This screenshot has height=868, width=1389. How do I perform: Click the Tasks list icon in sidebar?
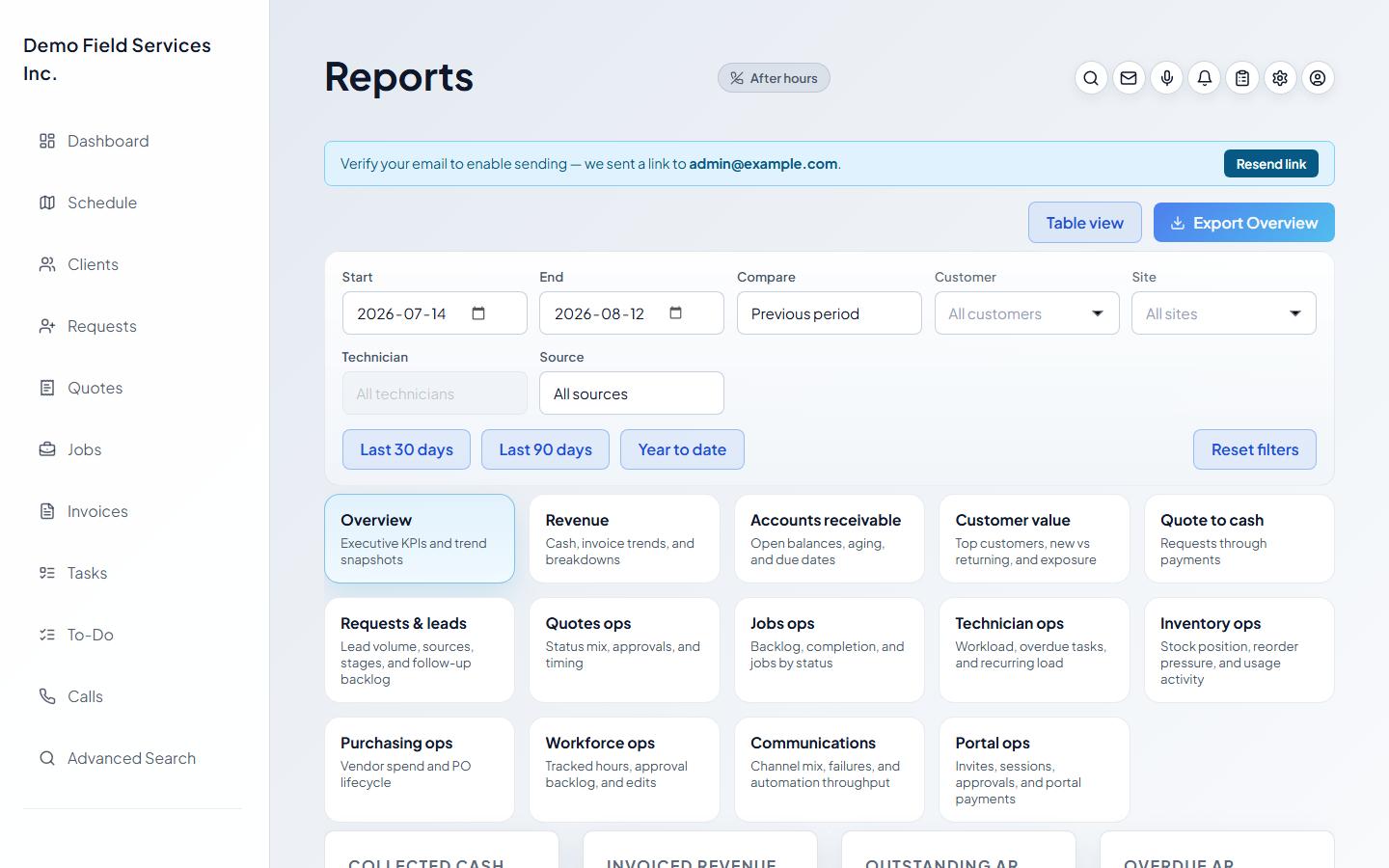click(x=47, y=573)
